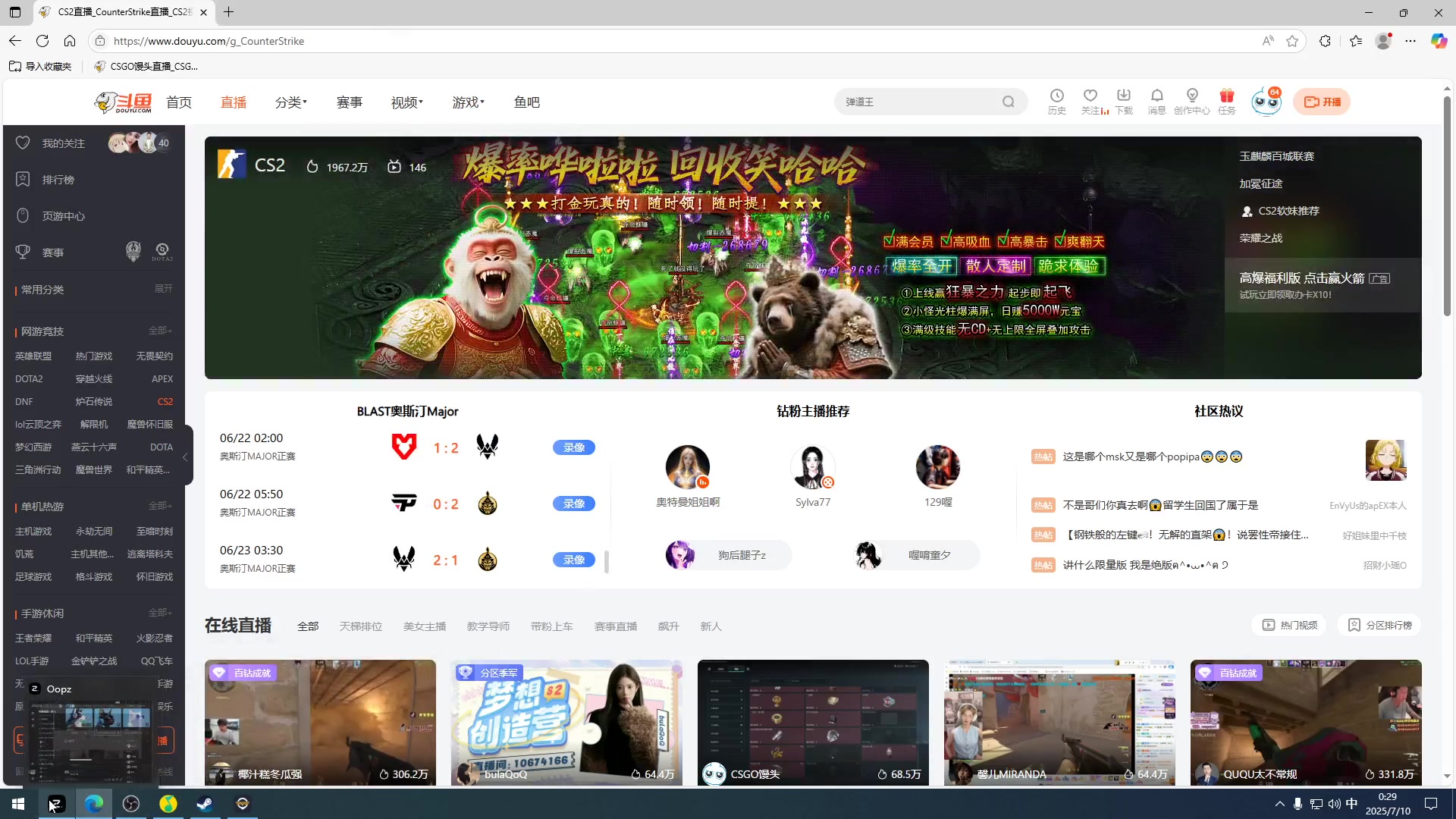Filter live streams by 美女主播
This screenshot has height=819, width=1456.
(425, 626)
